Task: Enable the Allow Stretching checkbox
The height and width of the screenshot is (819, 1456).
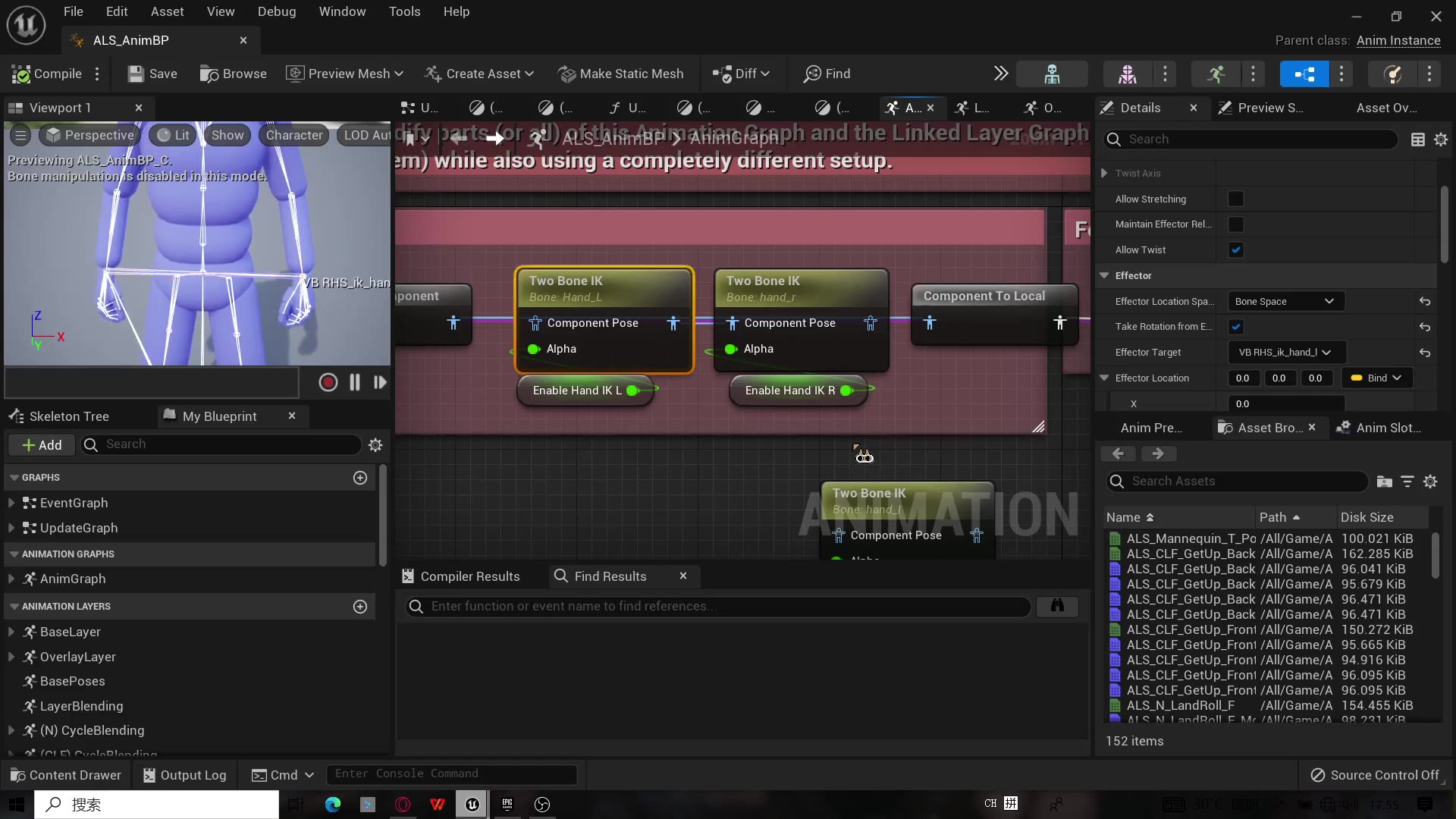Action: (1236, 199)
